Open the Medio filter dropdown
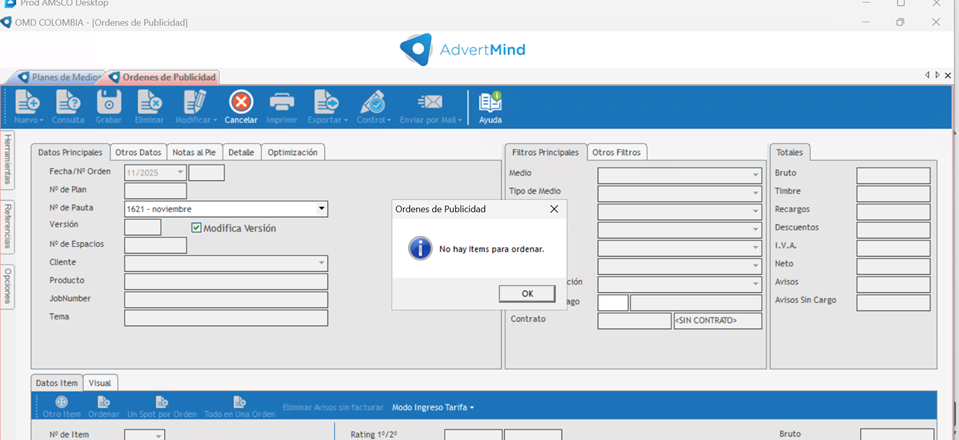 [x=756, y=175]
